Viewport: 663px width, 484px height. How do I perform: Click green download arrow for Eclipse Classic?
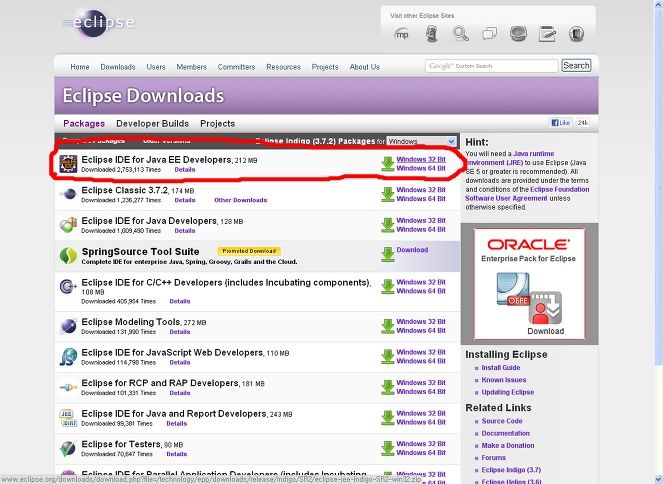pos(388,194)
